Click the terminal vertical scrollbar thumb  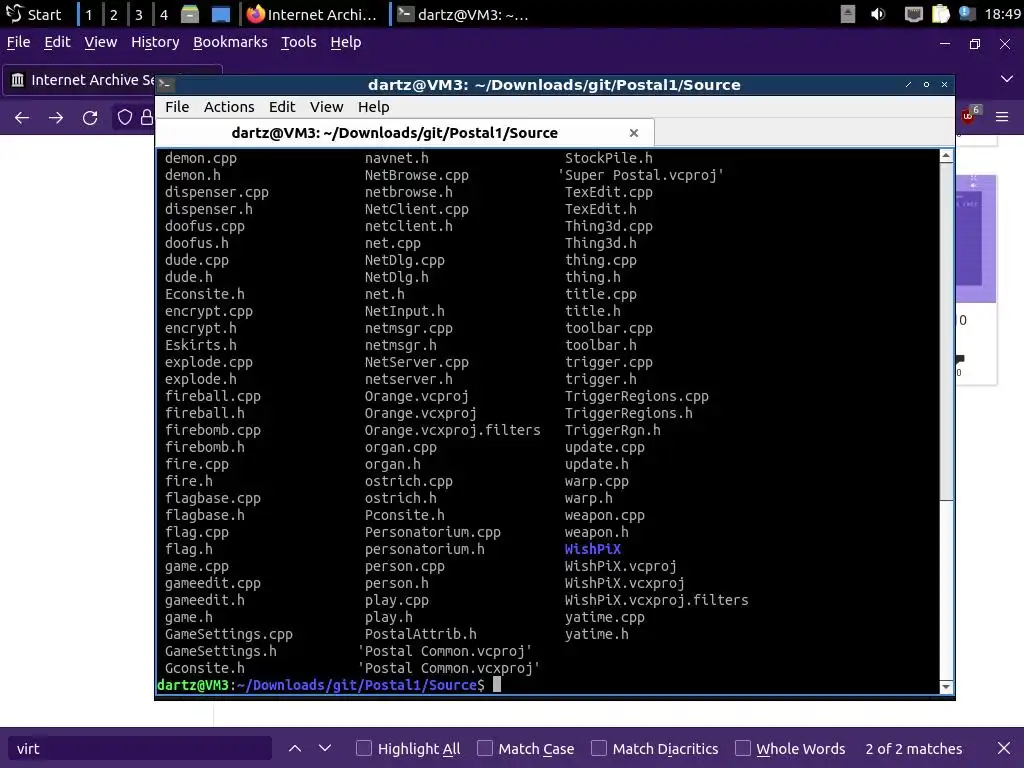pos(946,332)
